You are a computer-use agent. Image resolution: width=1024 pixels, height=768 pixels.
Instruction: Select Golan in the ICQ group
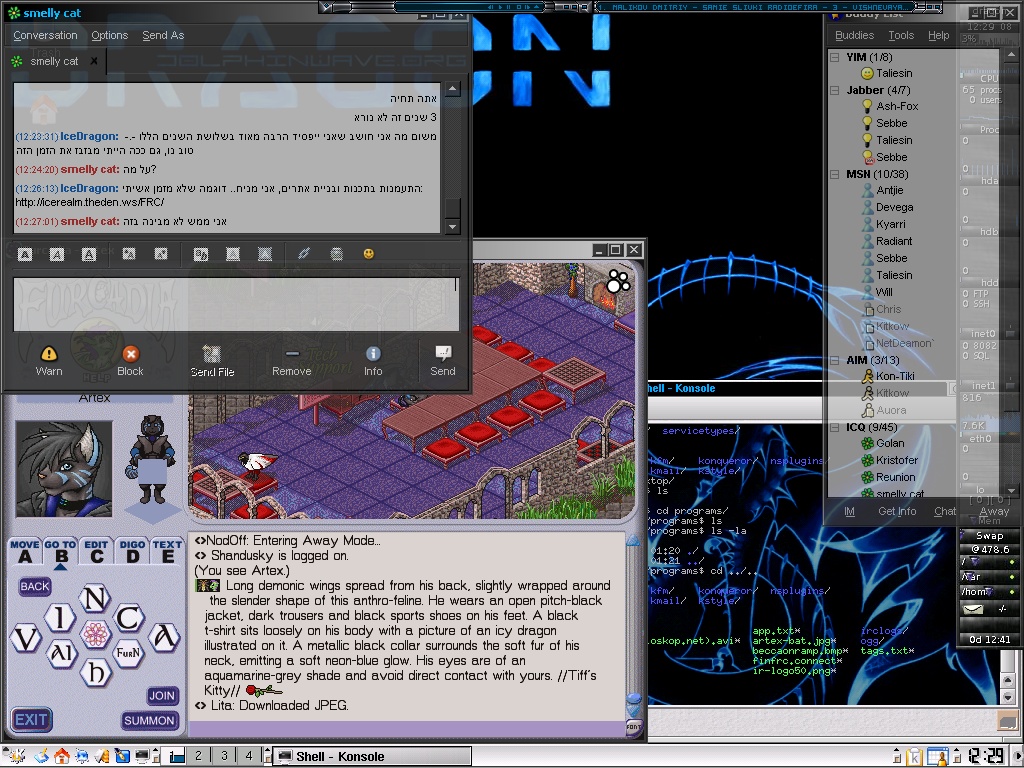click(890, 443)
